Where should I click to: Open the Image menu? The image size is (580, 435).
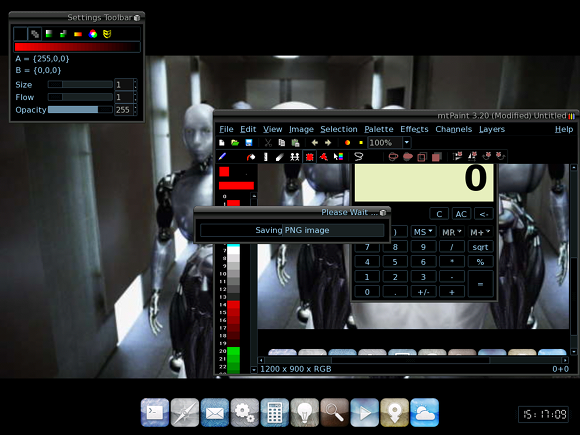tap(301, 129)
